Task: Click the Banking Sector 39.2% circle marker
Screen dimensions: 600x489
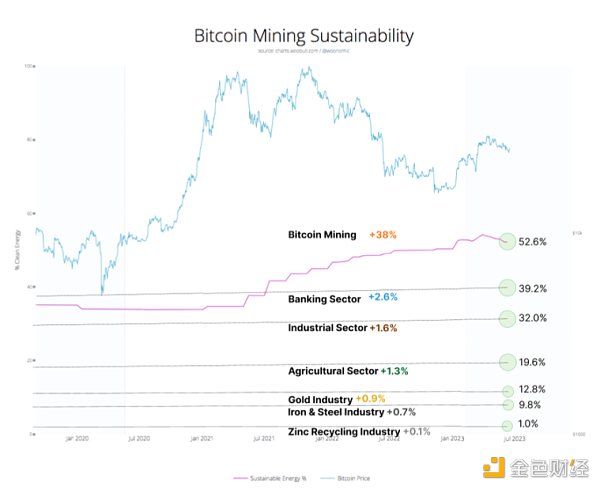Action: (x=507, y=287)
